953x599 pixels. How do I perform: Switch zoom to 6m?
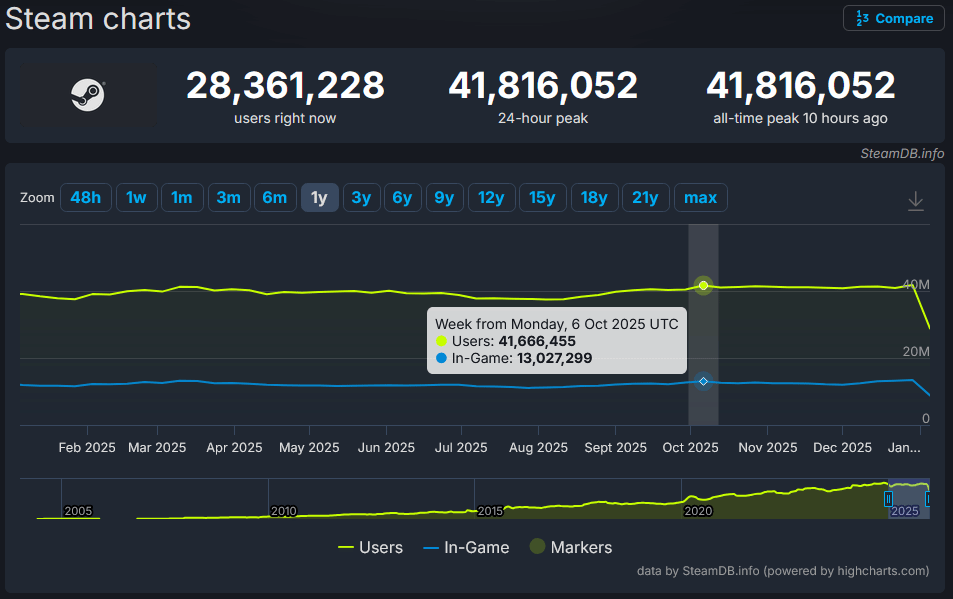(x=275, y=198)
